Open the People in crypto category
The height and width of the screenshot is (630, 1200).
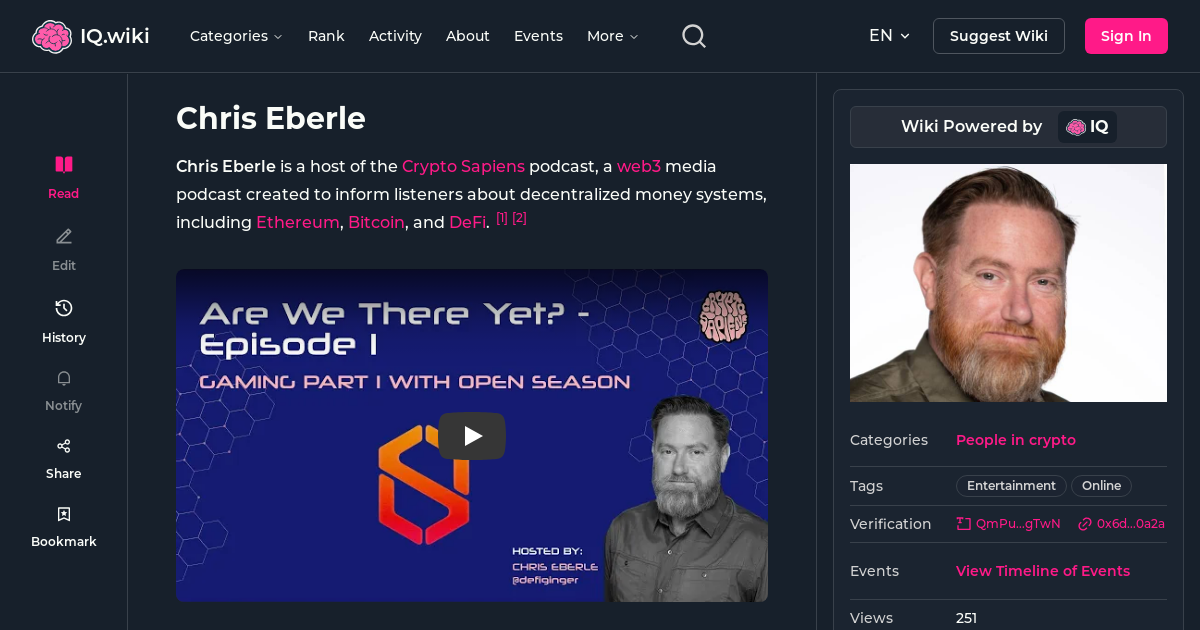point(1016,440)
